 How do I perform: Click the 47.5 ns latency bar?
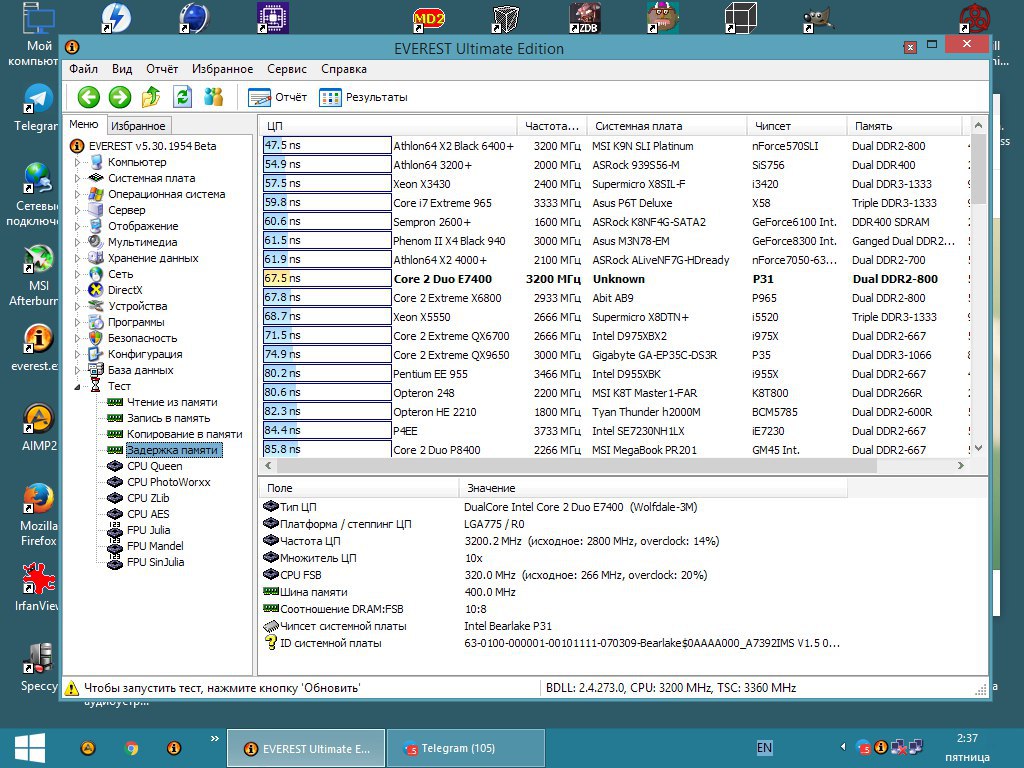click(327, 146)
